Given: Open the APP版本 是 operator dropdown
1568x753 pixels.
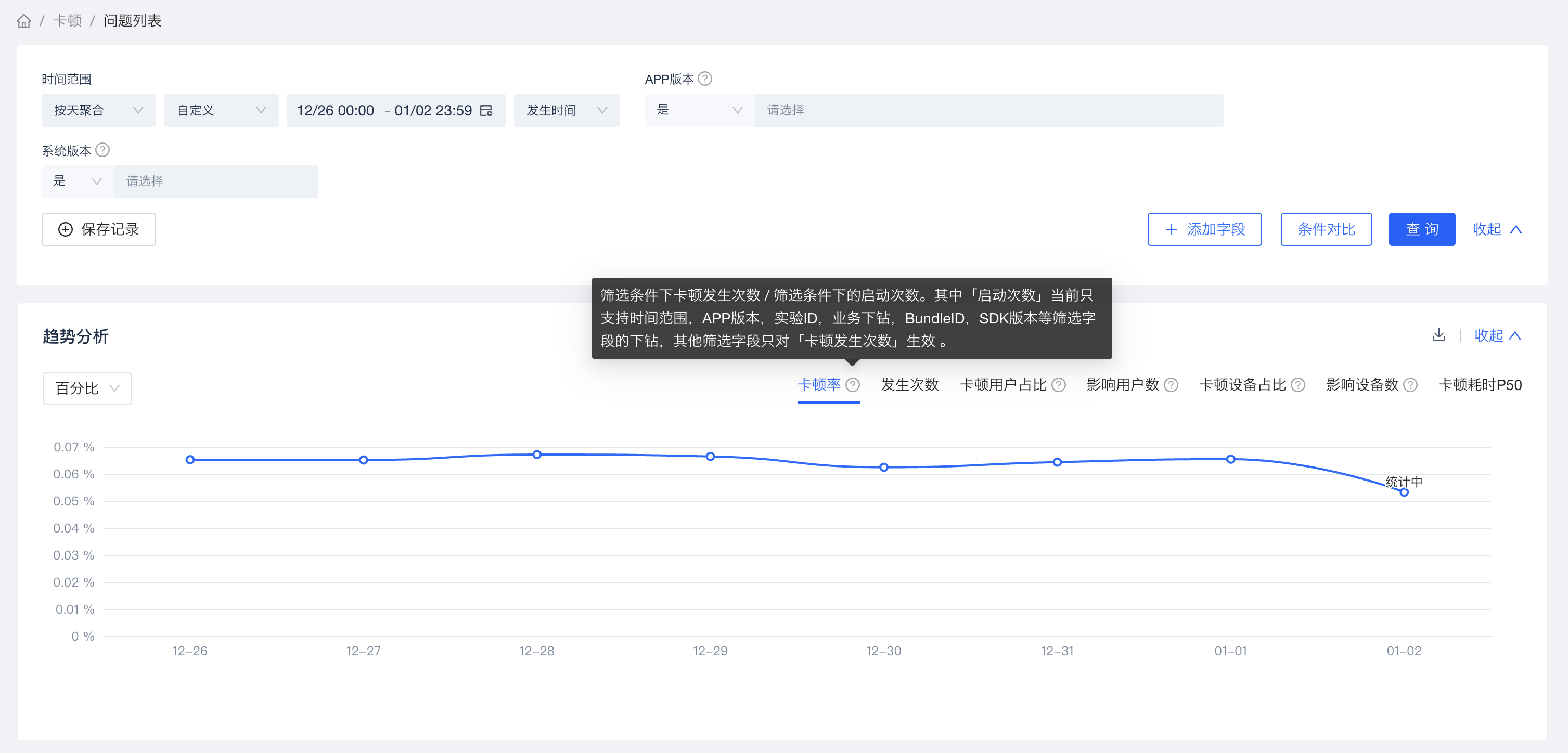Looking at the screenshot, I should [x=700, y=110].
